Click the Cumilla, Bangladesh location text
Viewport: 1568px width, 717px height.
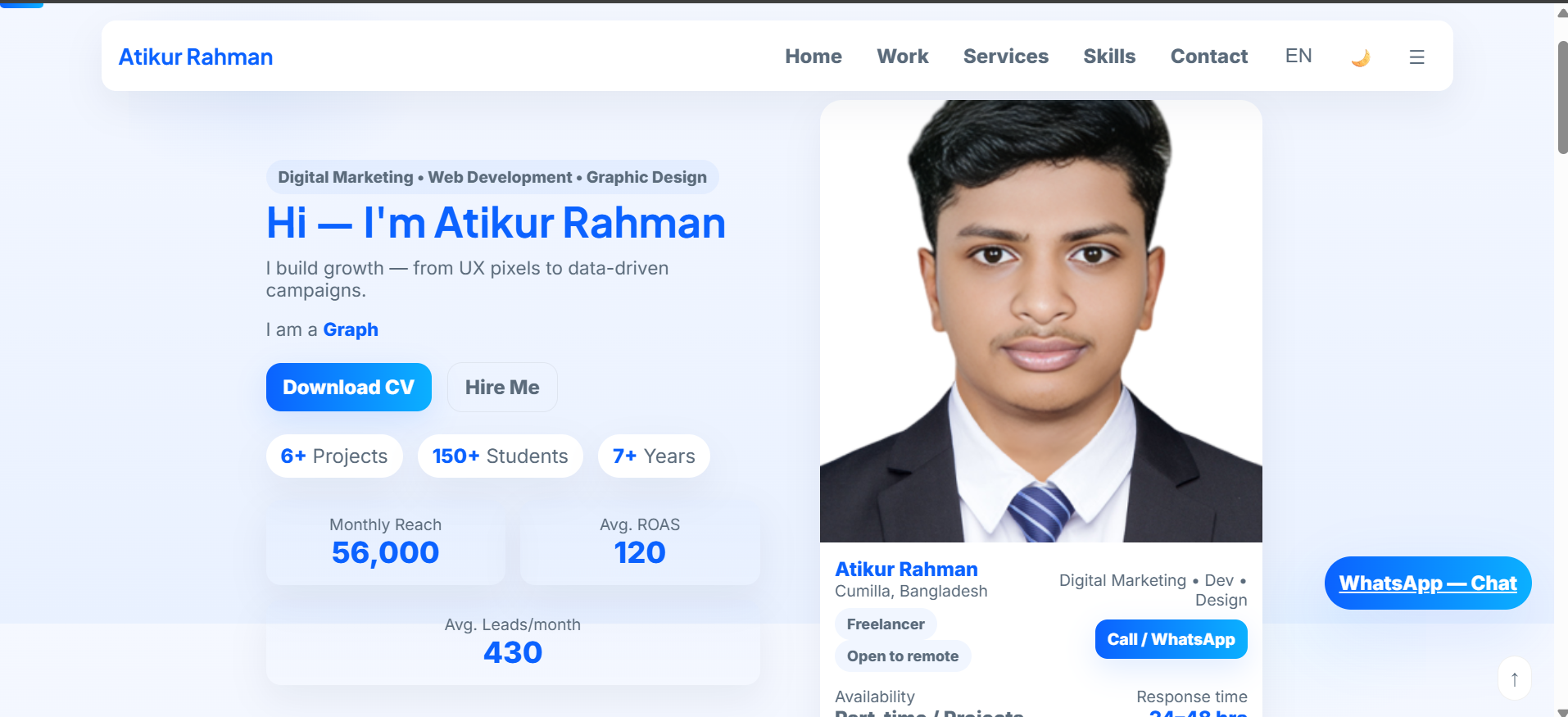pyautogui.click(x=911, y=591)
